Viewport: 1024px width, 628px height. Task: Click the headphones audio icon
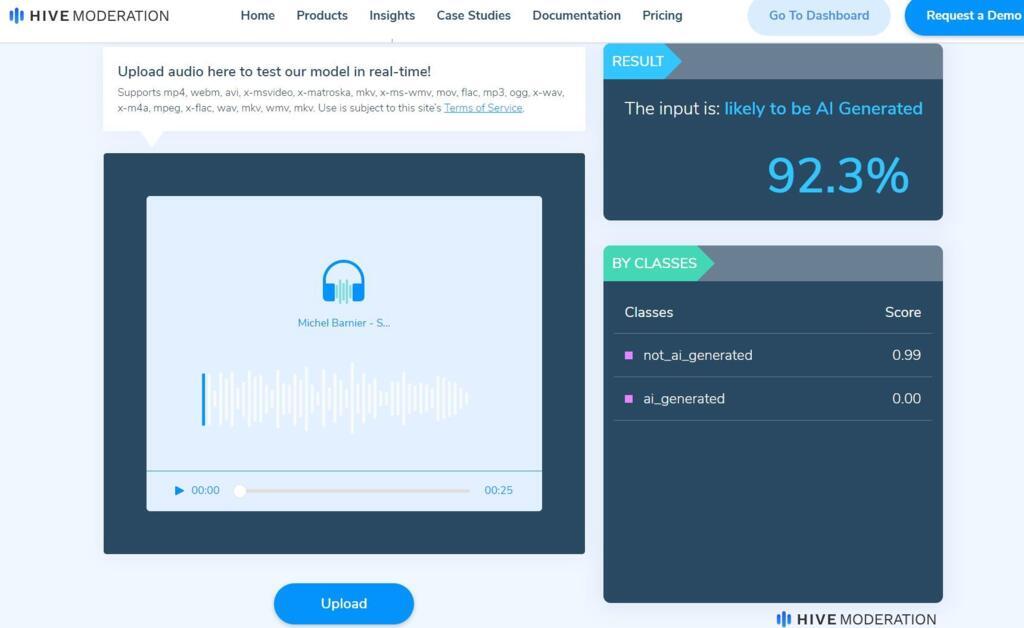coord(343,282)
